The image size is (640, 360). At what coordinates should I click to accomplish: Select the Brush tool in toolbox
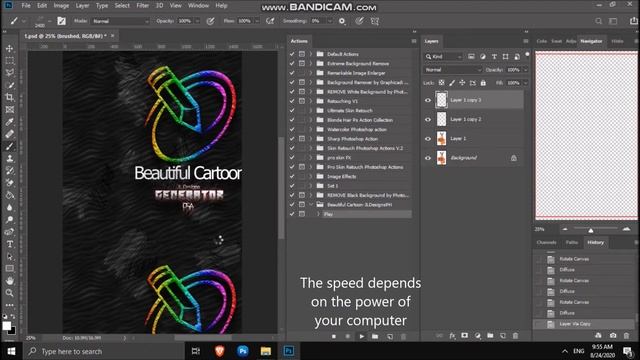tap(9, 147)
